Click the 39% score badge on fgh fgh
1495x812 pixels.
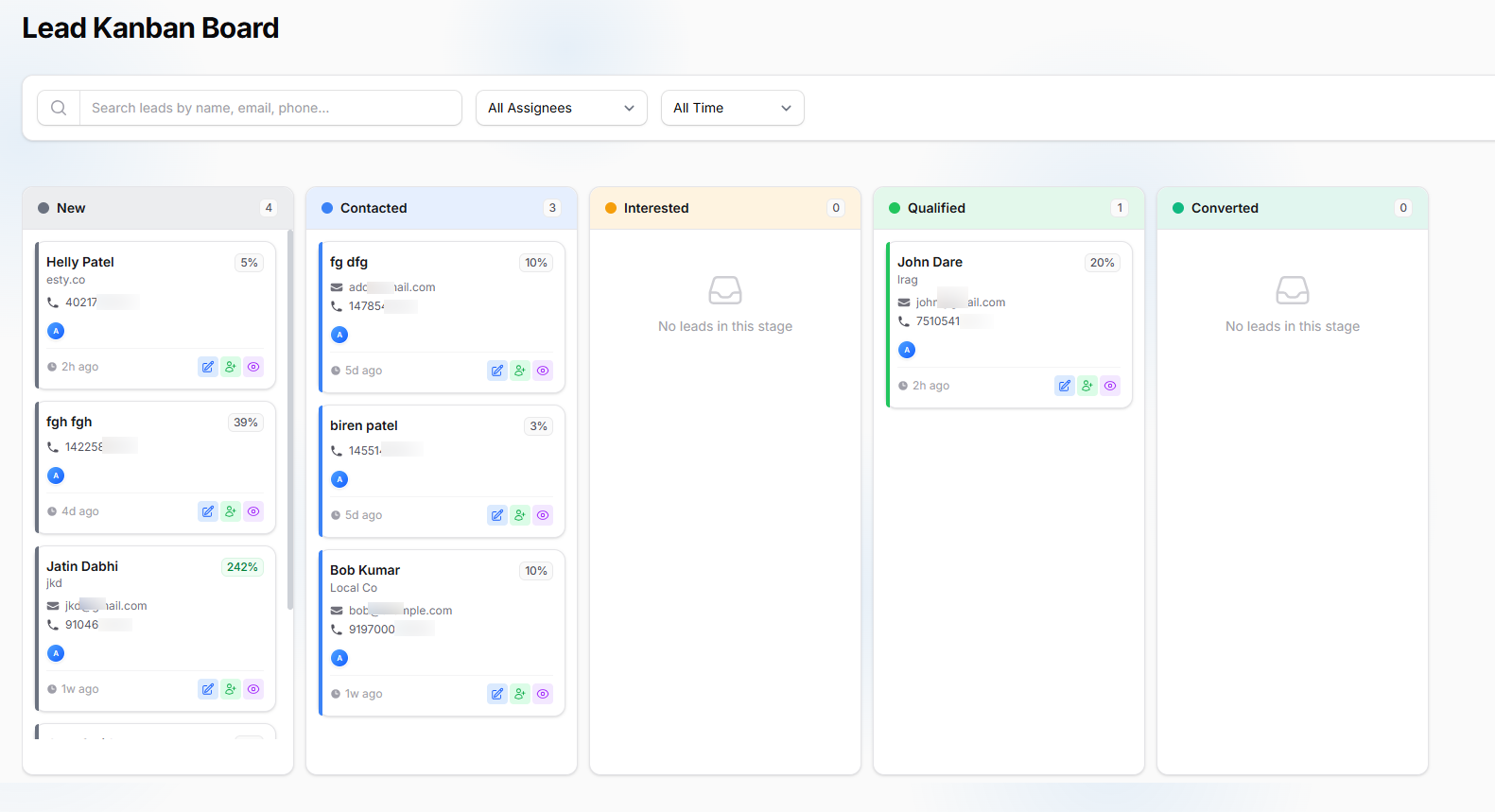pos(246,423)
